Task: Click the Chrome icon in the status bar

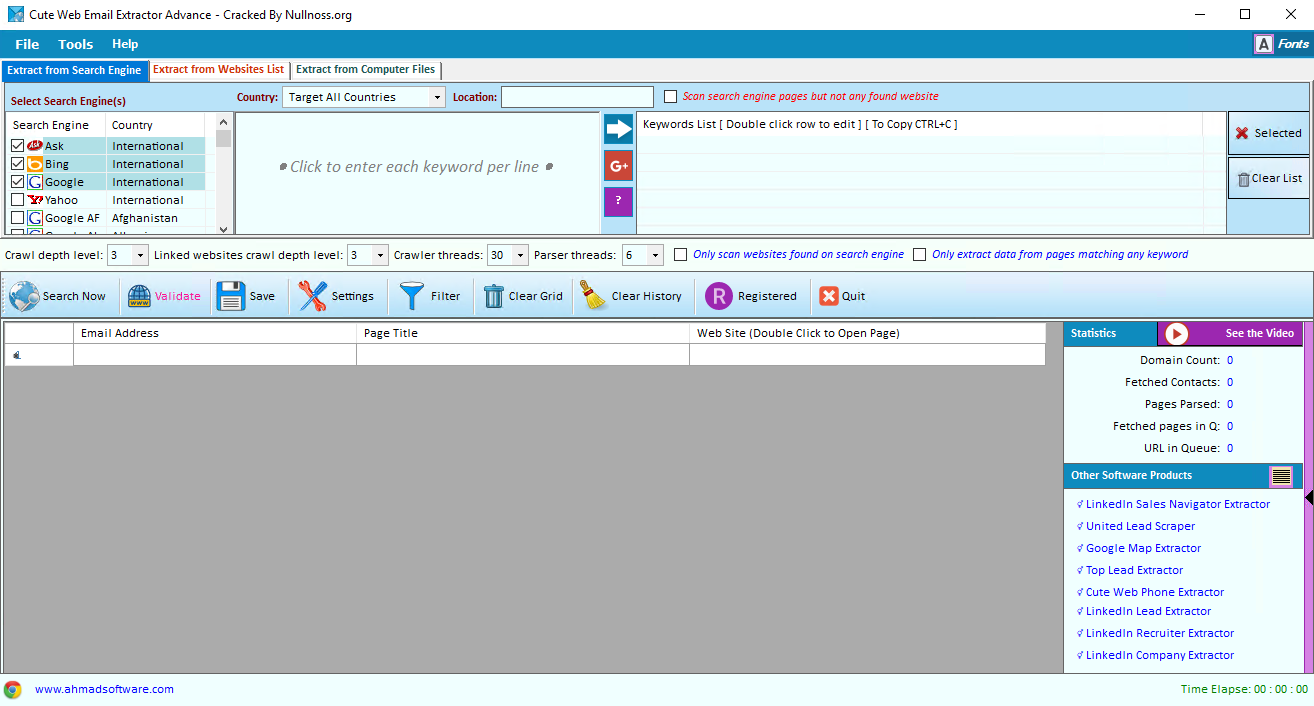Action: tap(13, 689)
